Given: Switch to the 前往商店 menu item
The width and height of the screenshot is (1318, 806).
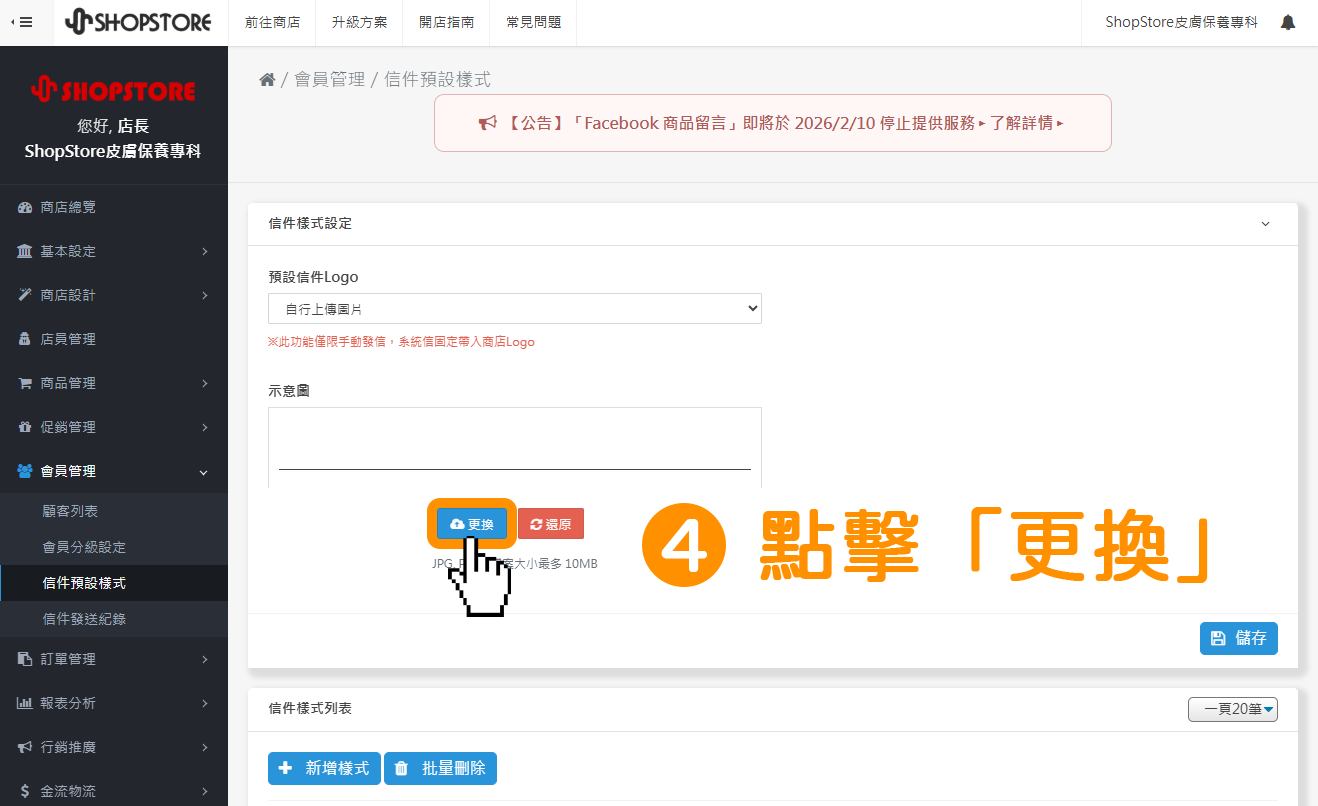Looking at the screenshot, I should click(272, 21).
